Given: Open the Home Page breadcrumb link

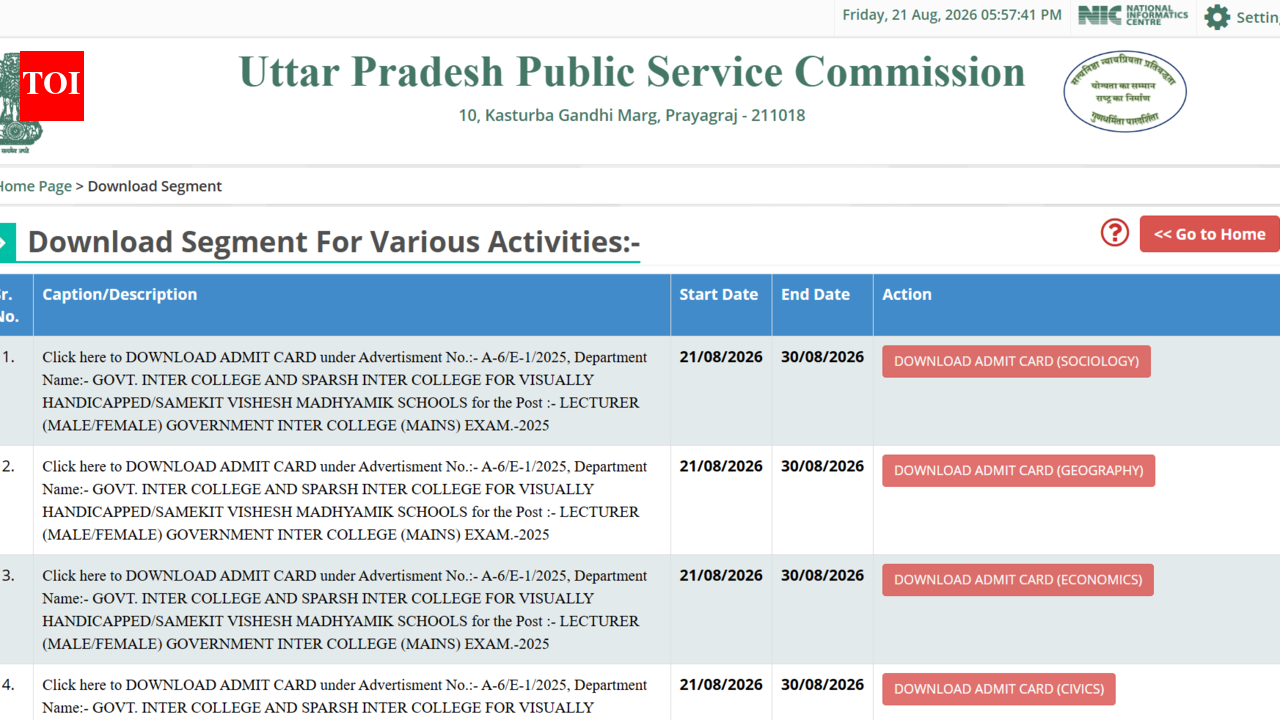Looking at the screenshot, I should [35, 186].
